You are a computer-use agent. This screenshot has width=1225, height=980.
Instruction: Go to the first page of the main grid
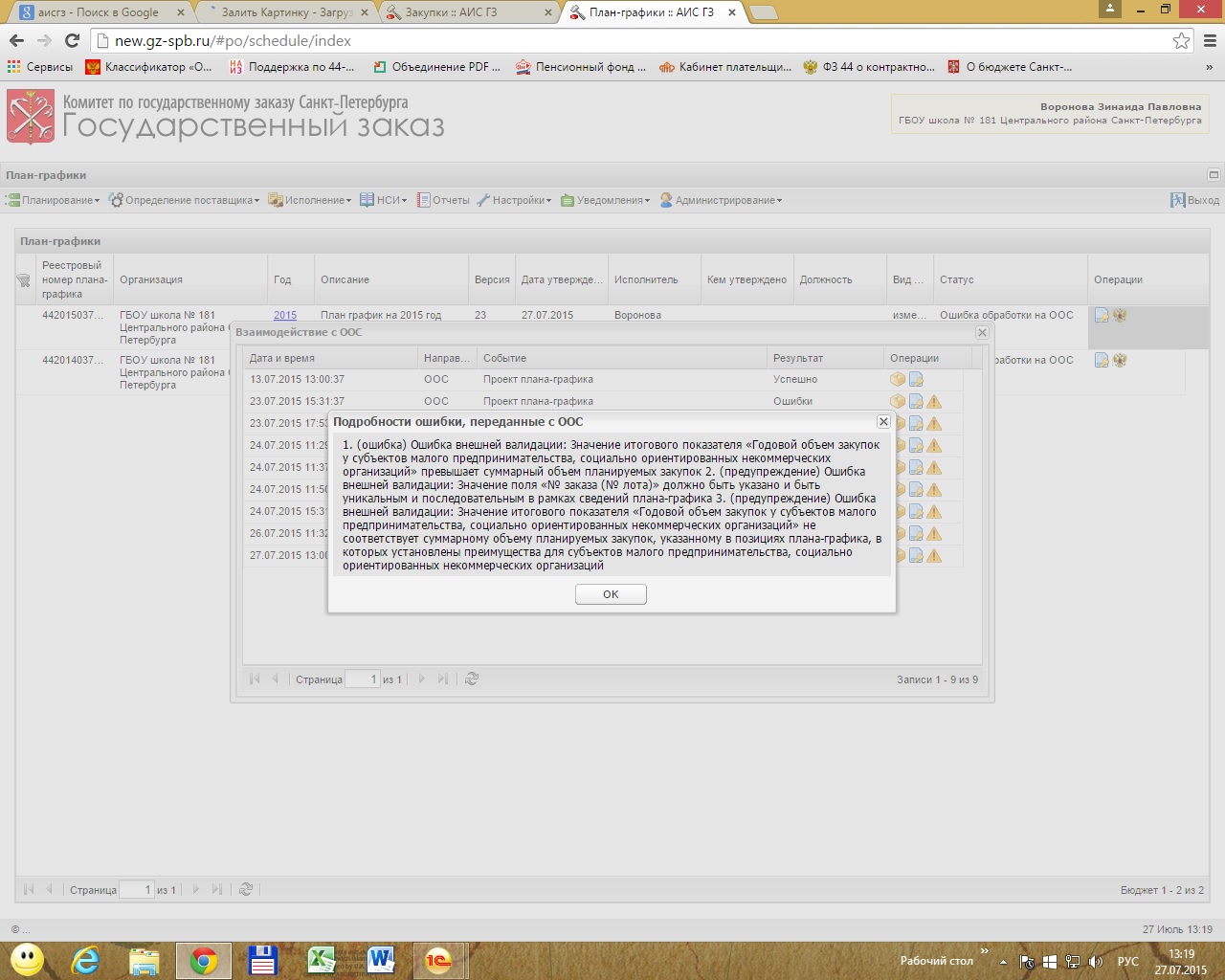coord(29,889)
